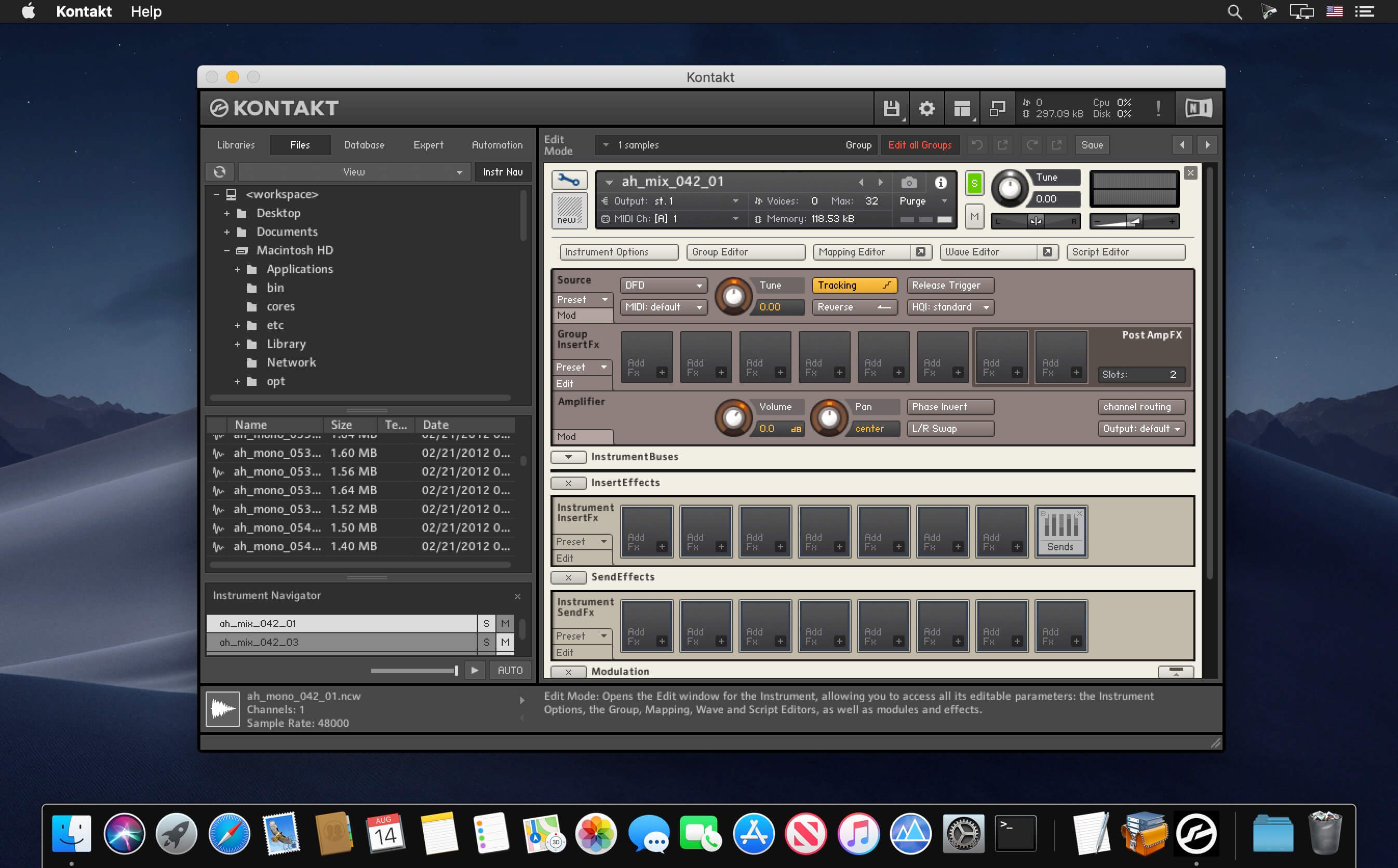
Task: Expand the Desktop folder in tree
Action: [227, 213]
